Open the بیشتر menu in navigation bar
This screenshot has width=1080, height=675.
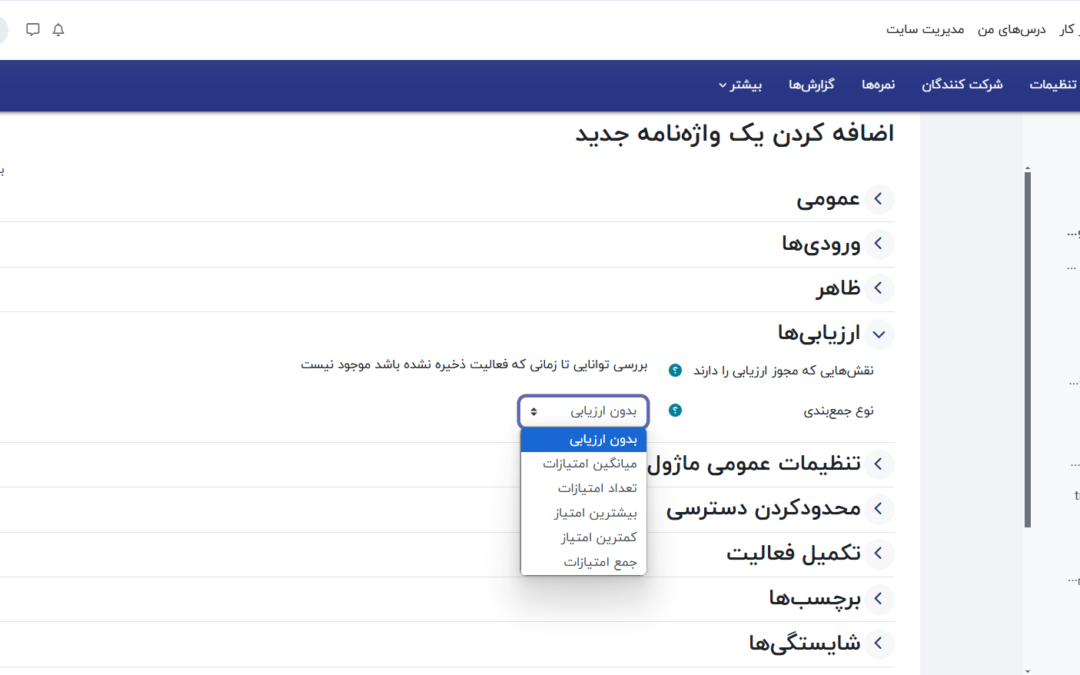(739, 85)
